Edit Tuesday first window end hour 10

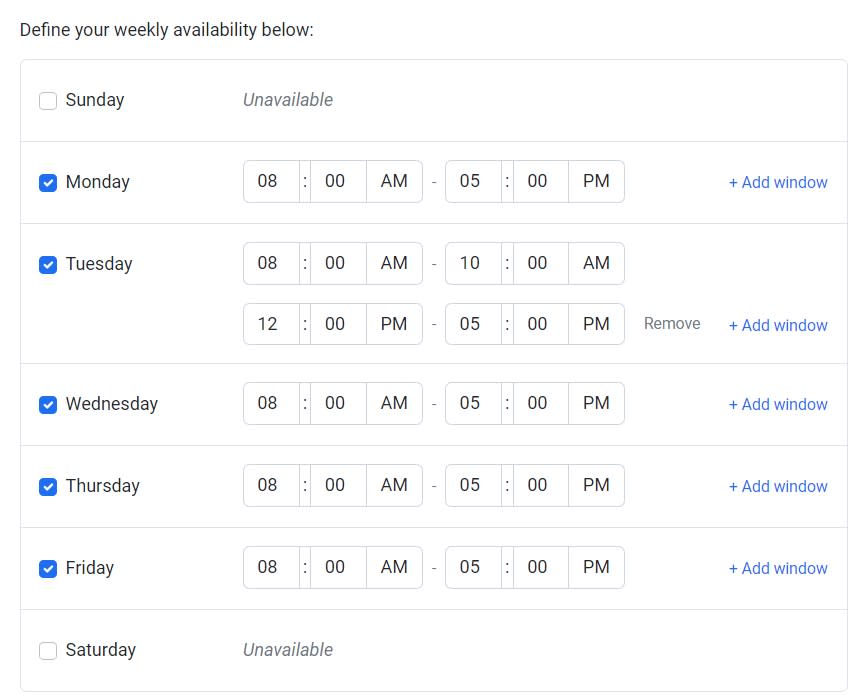point(473,263)
